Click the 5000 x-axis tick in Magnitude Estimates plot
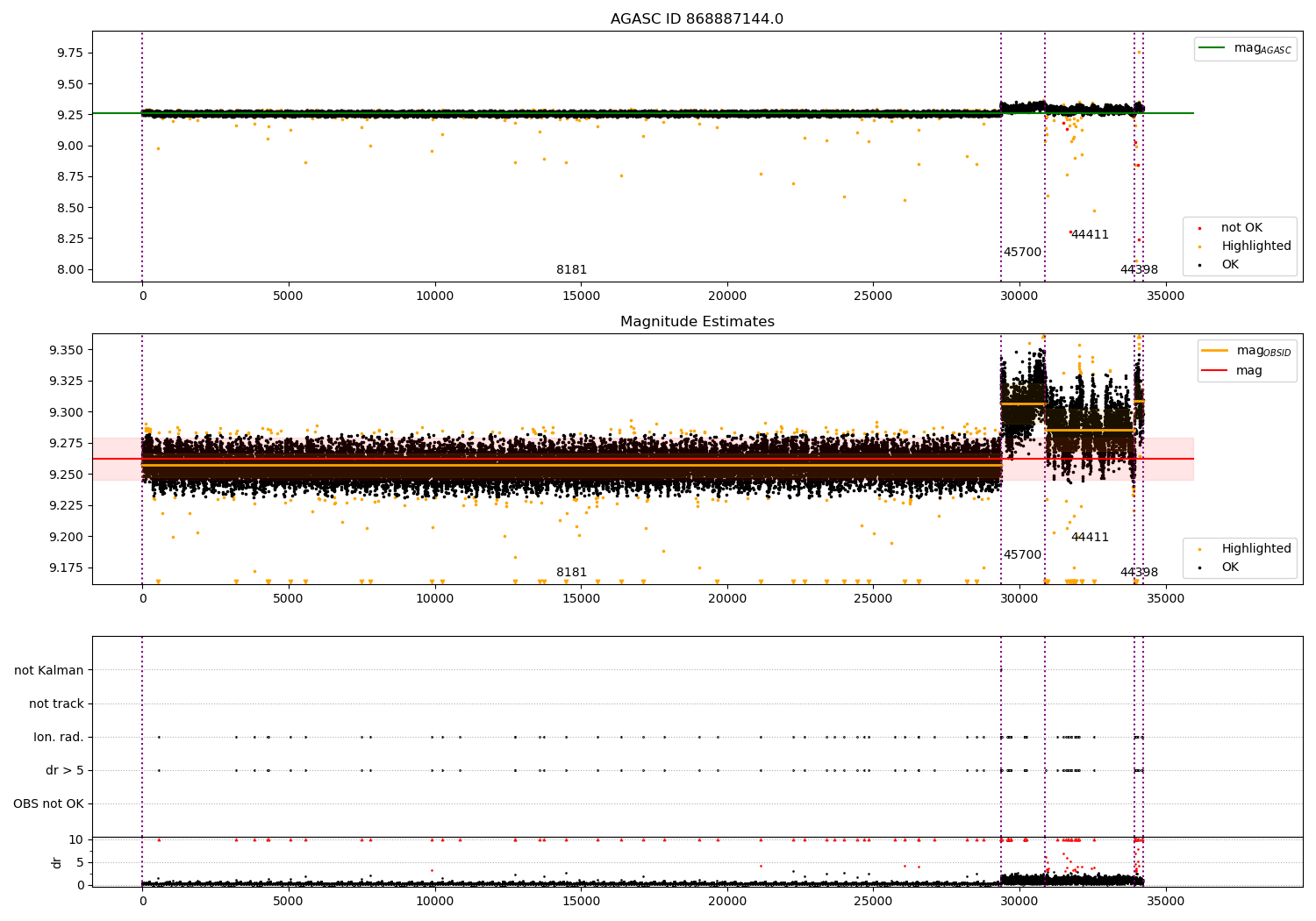The height and width of the screenshot is (921, 1316). (x=289, y=599)
